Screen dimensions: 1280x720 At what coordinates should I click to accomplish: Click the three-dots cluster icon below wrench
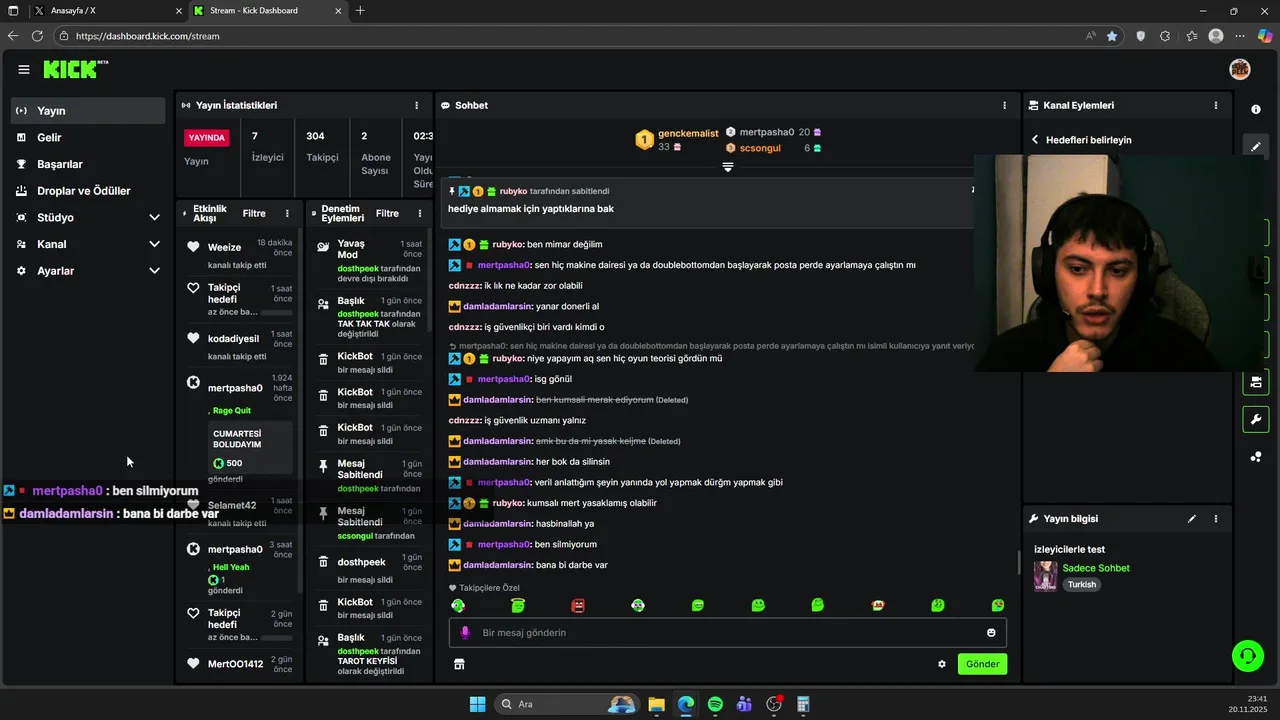point(1256,457)
